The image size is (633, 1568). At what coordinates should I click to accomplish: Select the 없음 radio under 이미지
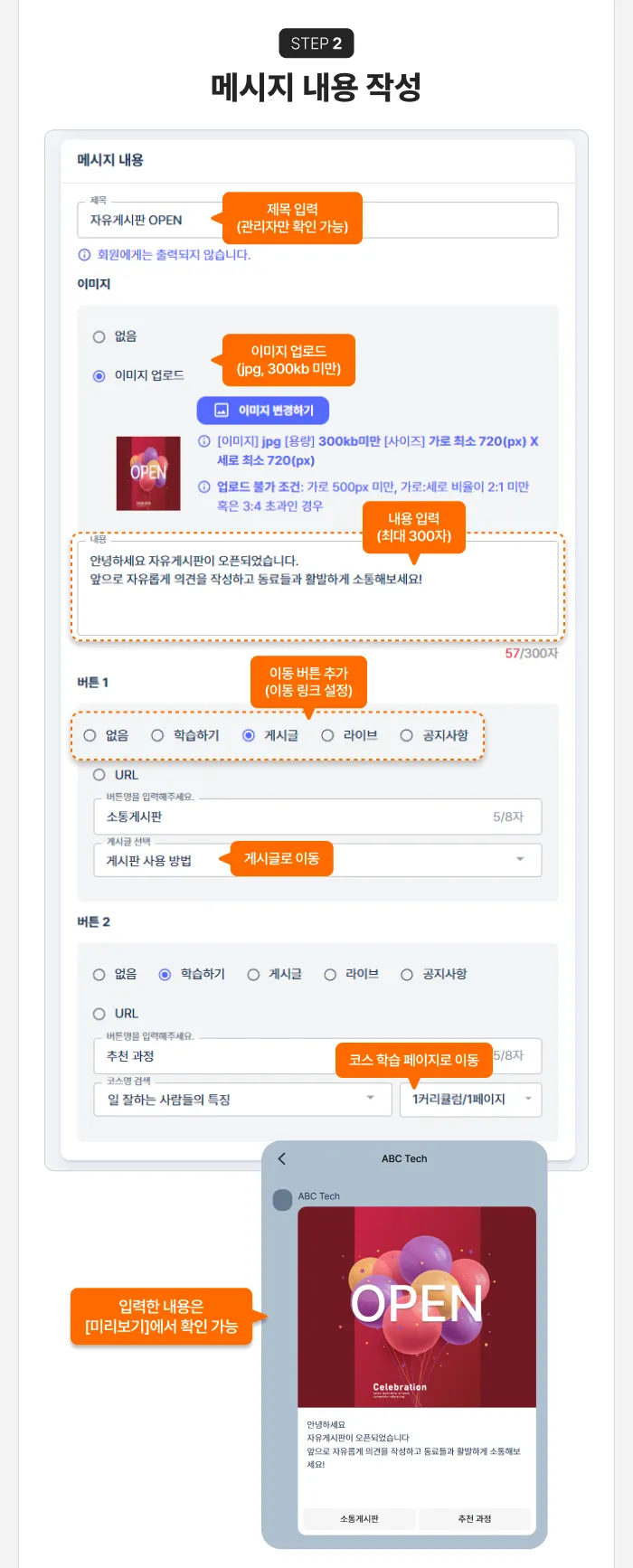(99, 336)
